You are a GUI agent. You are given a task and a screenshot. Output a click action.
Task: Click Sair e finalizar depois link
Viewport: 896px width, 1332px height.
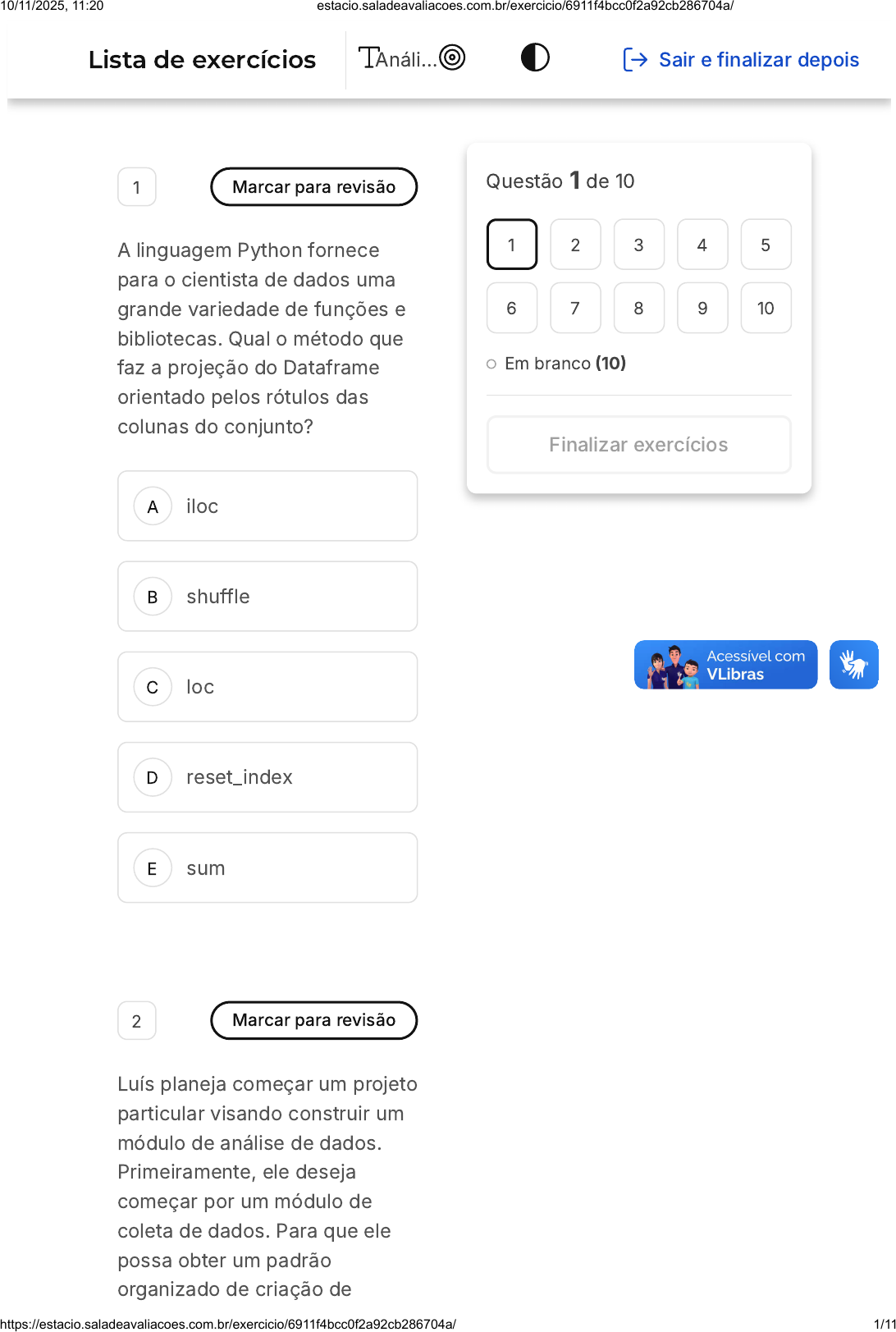759,60
